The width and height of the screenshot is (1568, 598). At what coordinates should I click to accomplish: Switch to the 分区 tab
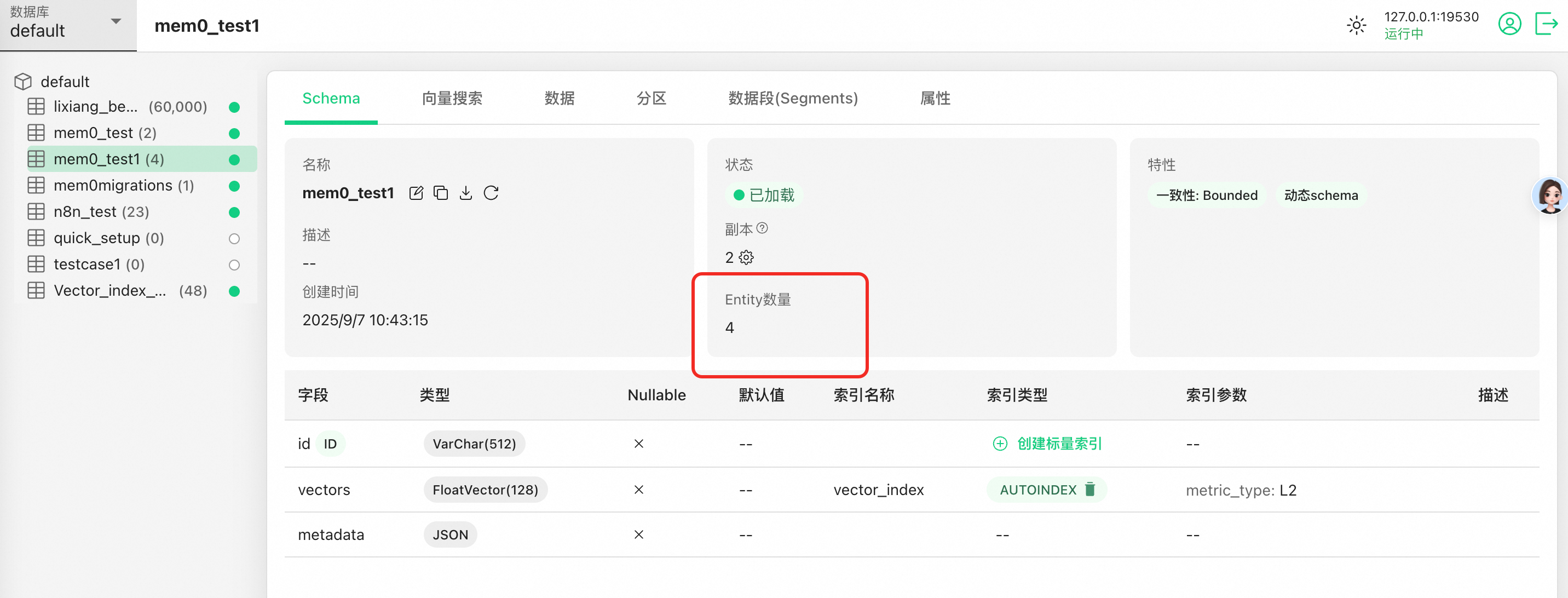click(x=652, y=99)
